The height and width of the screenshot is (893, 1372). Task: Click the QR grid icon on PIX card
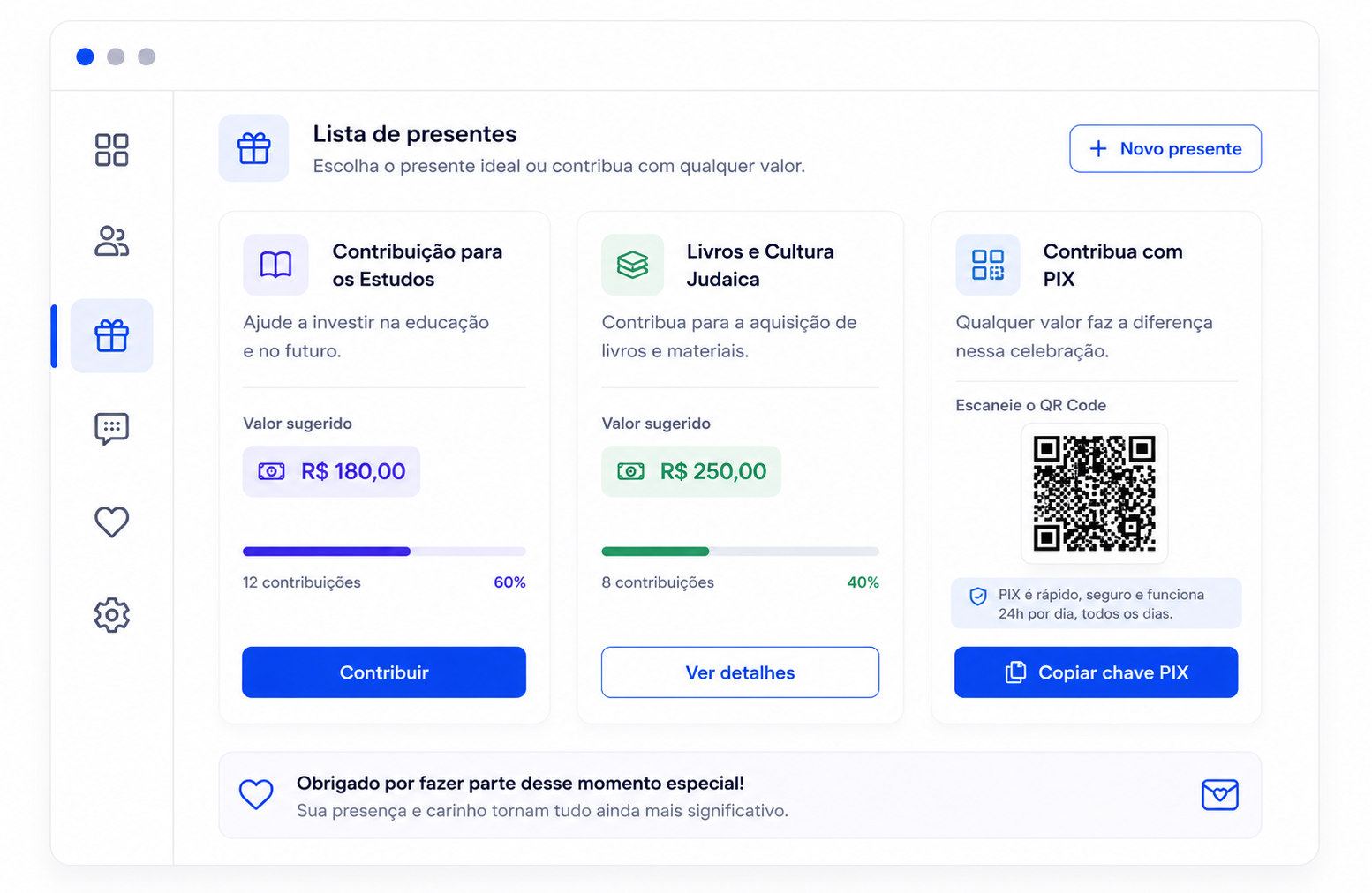tap(987, 264)
